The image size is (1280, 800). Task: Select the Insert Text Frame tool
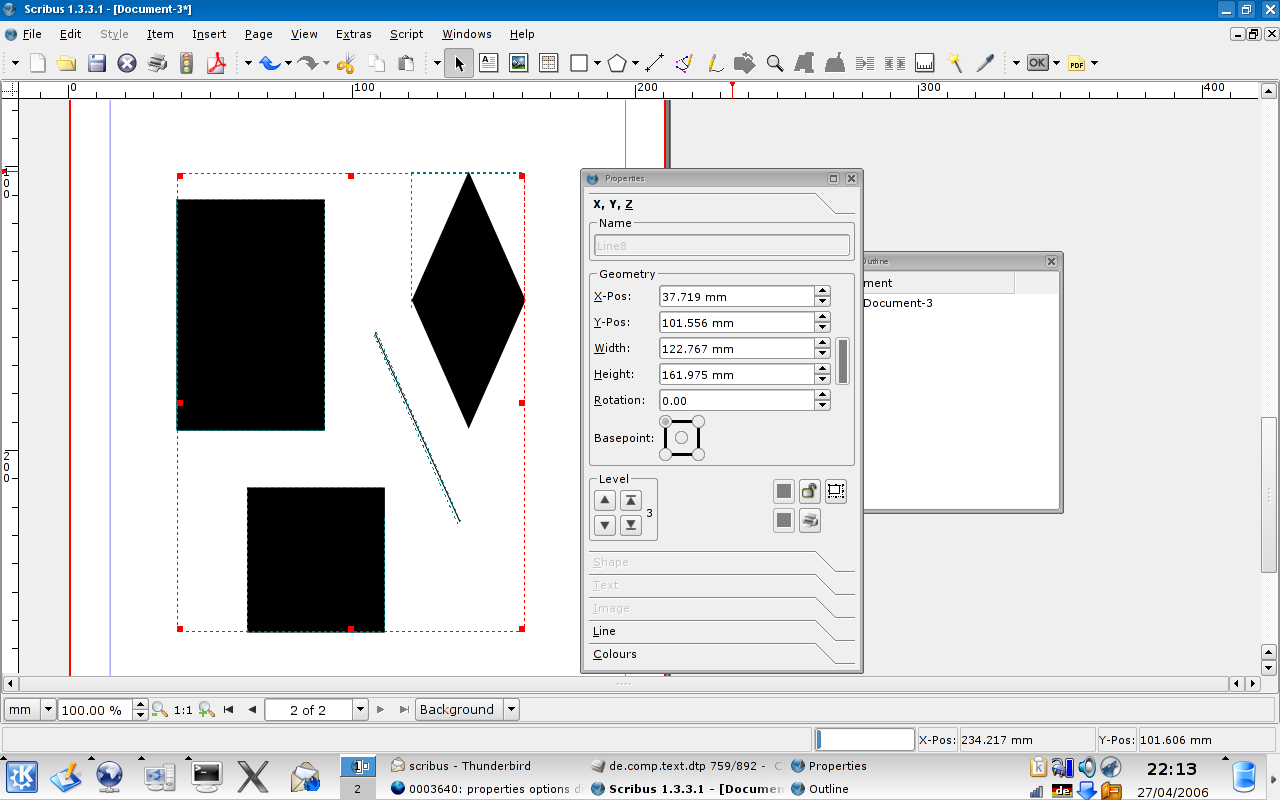[488, 63]
